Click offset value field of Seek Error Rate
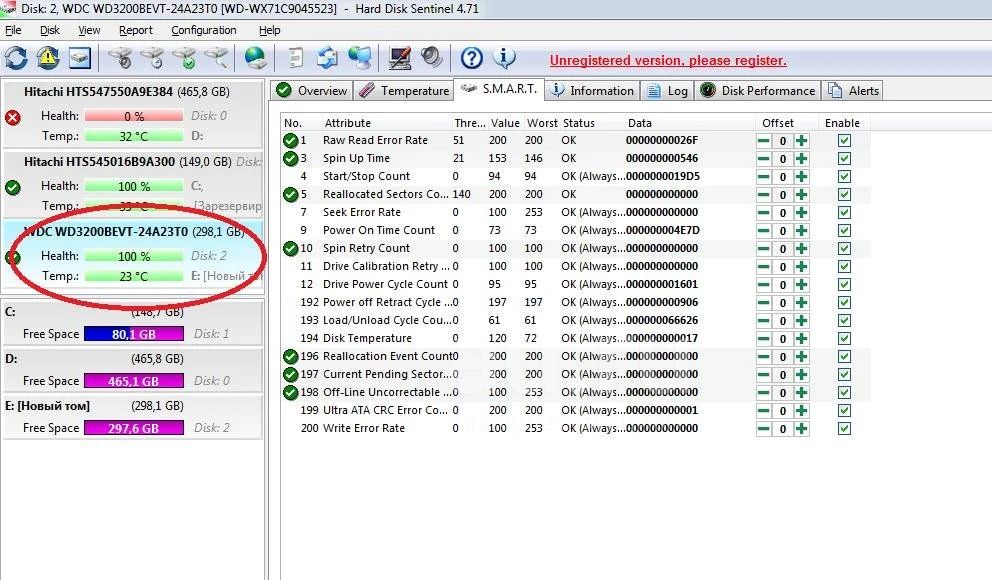 (783, 213)
